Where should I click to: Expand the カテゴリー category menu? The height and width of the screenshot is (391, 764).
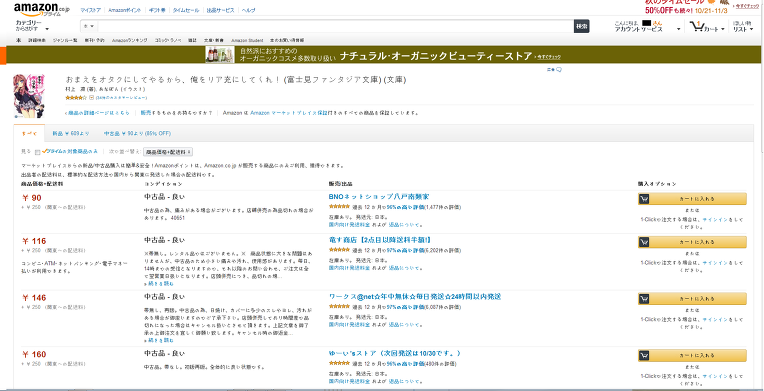(x=32, y=26)
